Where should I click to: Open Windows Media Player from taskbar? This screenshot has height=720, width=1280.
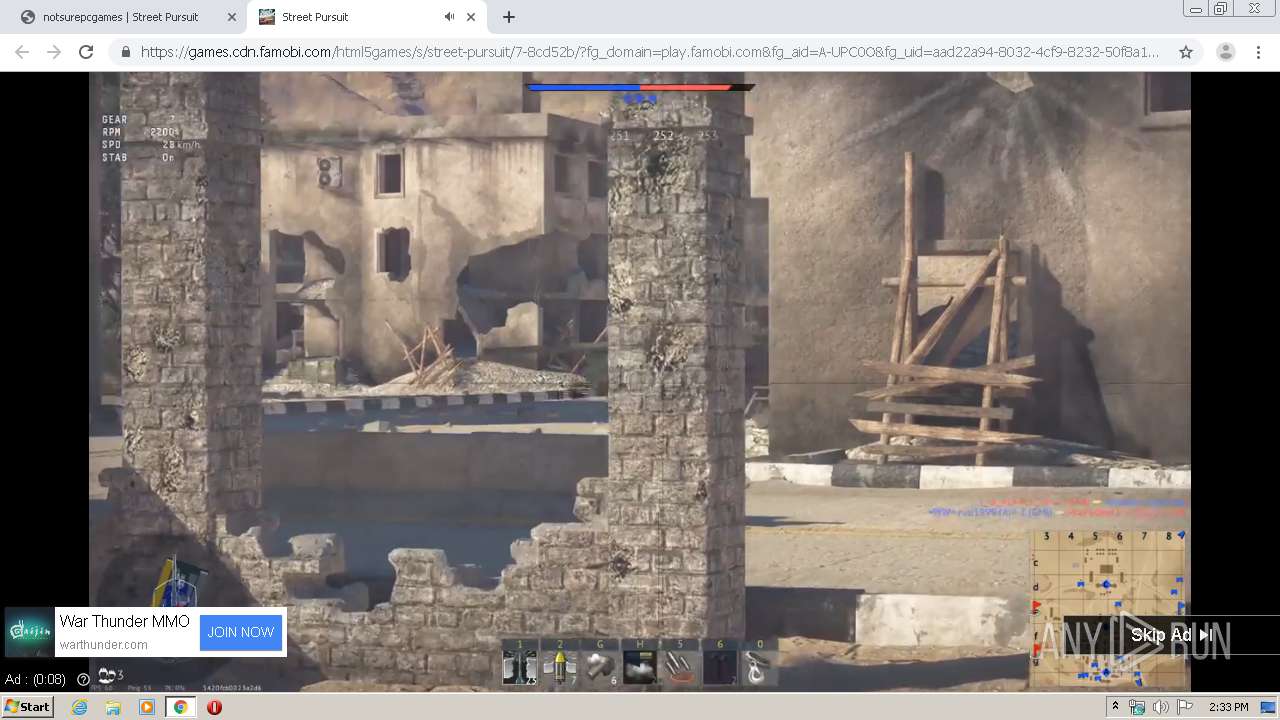point(147,707)
